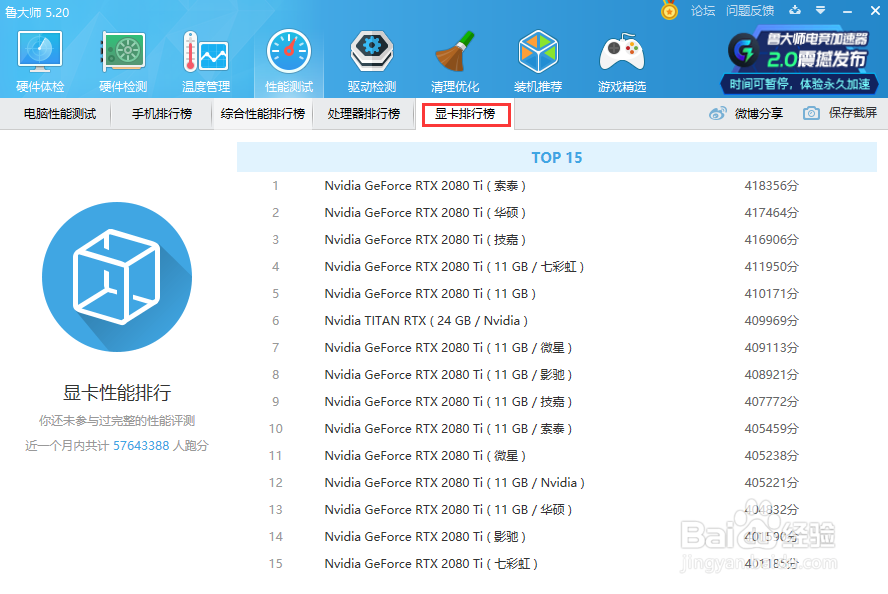Image resolution: width=888 pixels, height=594 pixels.
Task: Select RTX 2080 Ti ( 11 GB / 技嘉 ) row
Action: [x=557, y=401]
